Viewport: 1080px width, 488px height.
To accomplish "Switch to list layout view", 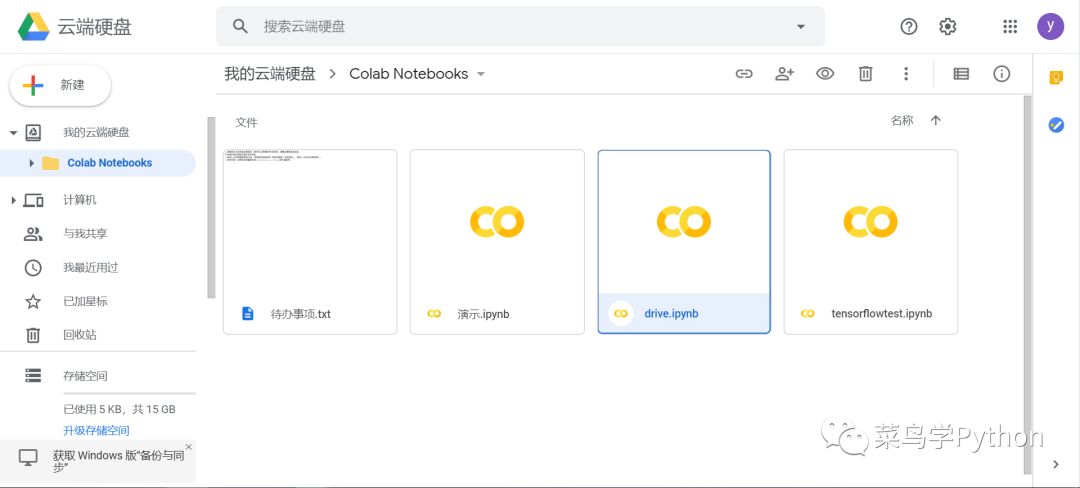I will (x=961, y=74).
